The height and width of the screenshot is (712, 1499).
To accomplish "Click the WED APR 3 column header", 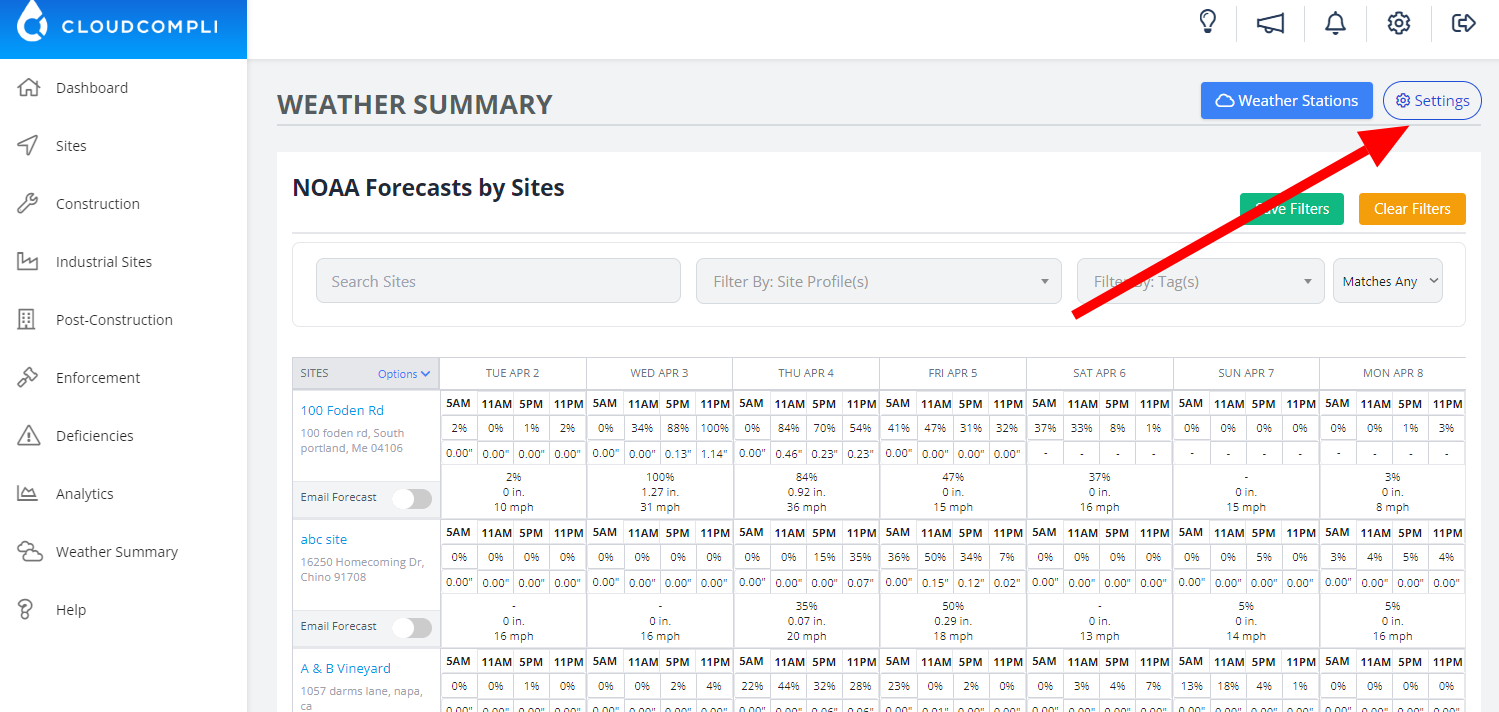I will point(659,373).
